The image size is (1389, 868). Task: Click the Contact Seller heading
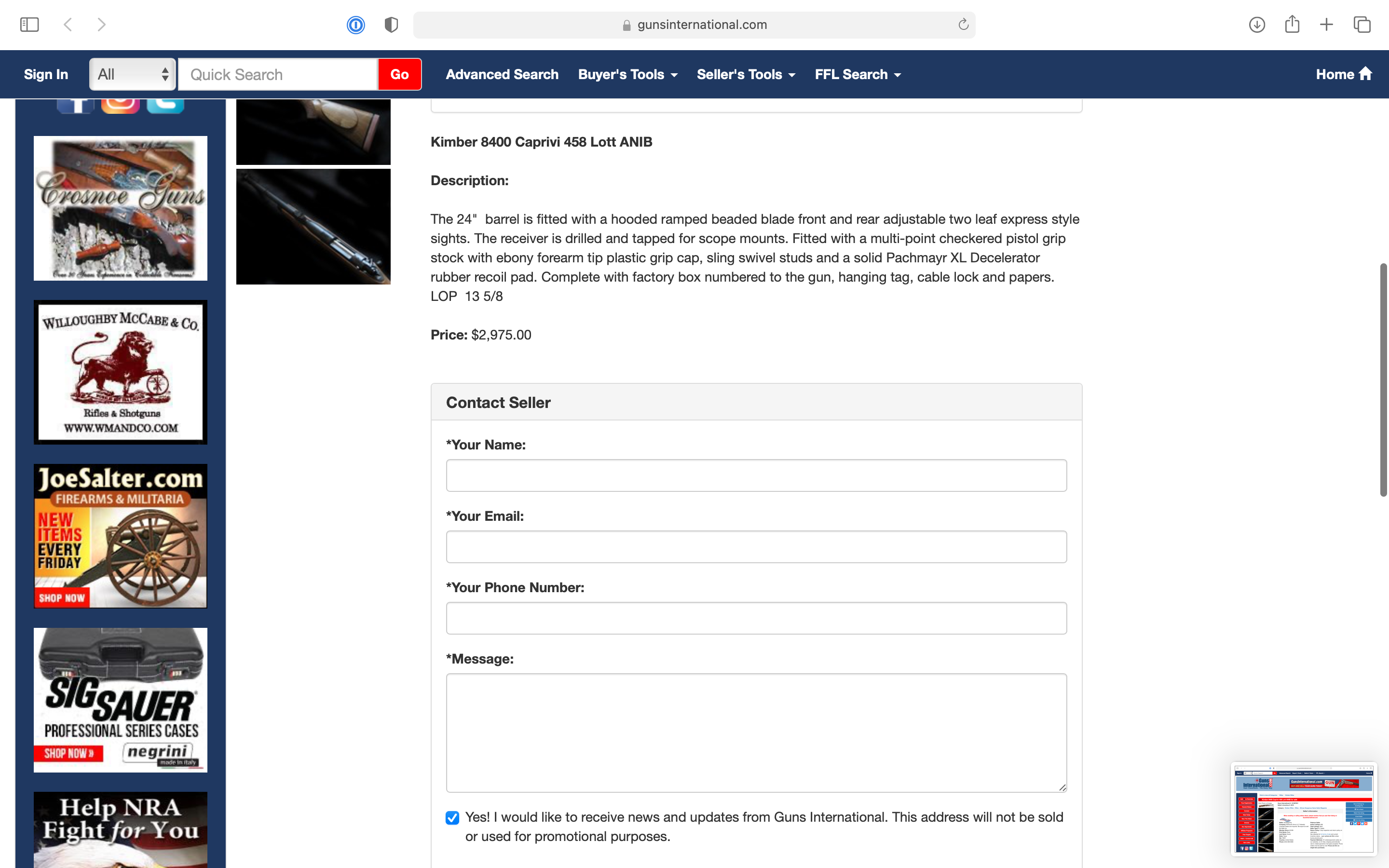[x=498, y=403]
